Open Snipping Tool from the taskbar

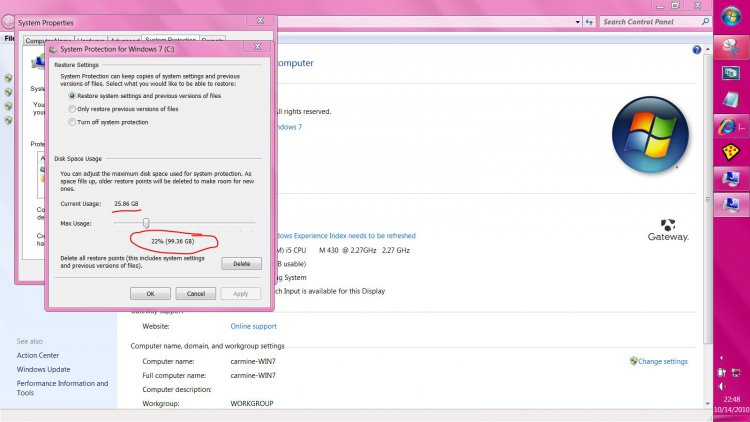pos(731,47)
